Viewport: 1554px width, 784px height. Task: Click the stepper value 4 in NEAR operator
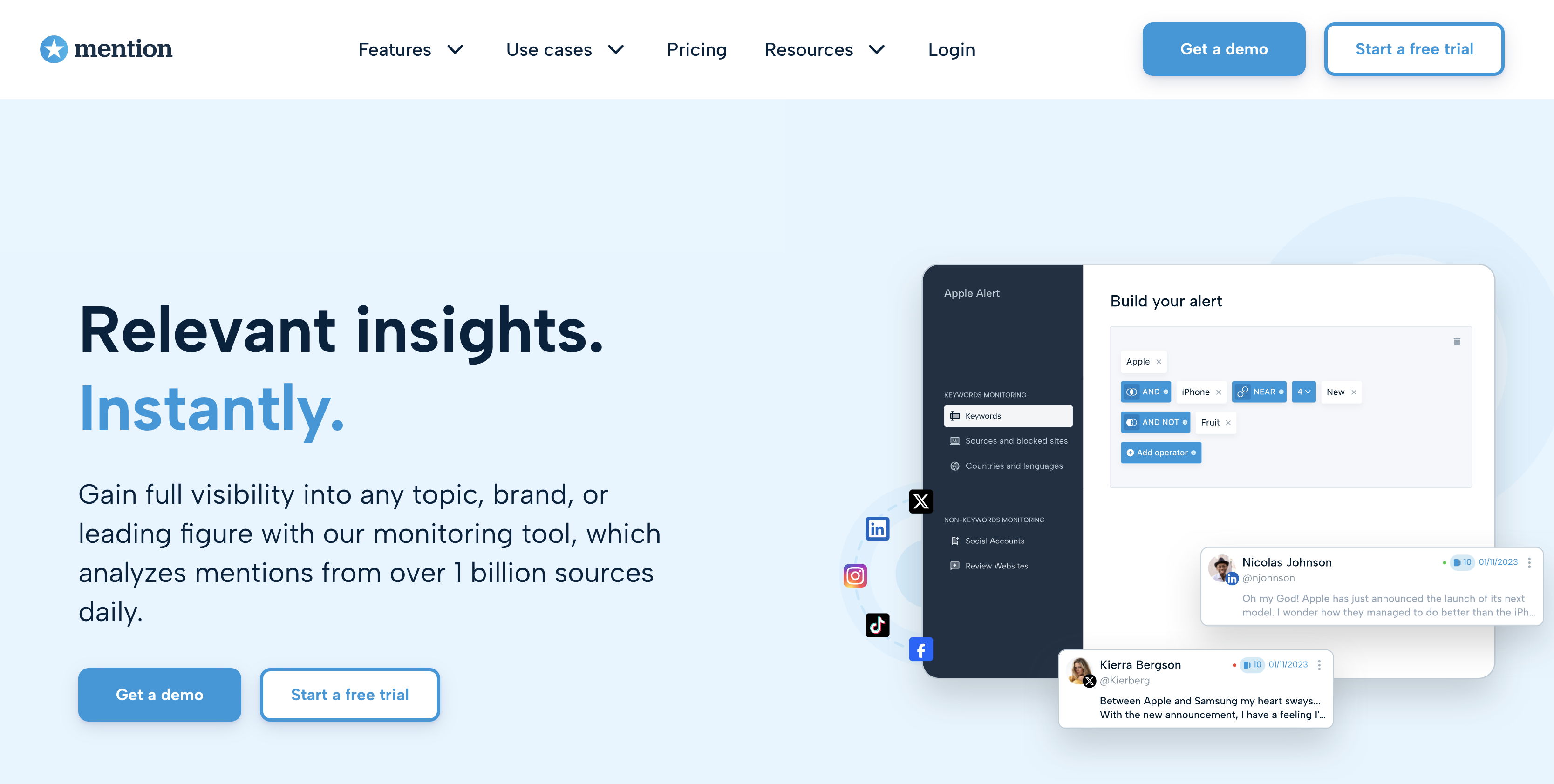click(x=1303, y=392)
